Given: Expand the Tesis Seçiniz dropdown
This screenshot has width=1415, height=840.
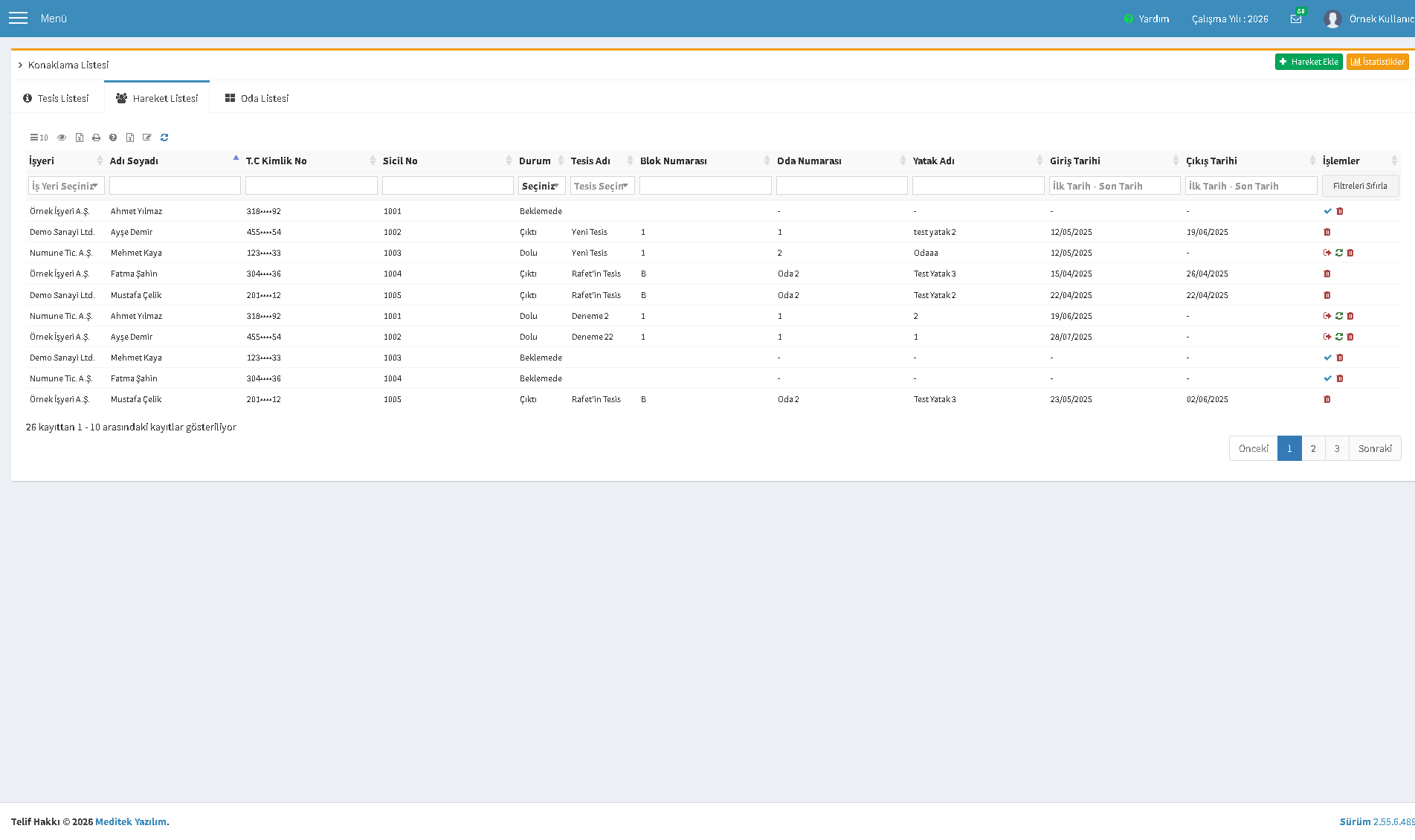Looking at the screenshot, I should (602, 186).
